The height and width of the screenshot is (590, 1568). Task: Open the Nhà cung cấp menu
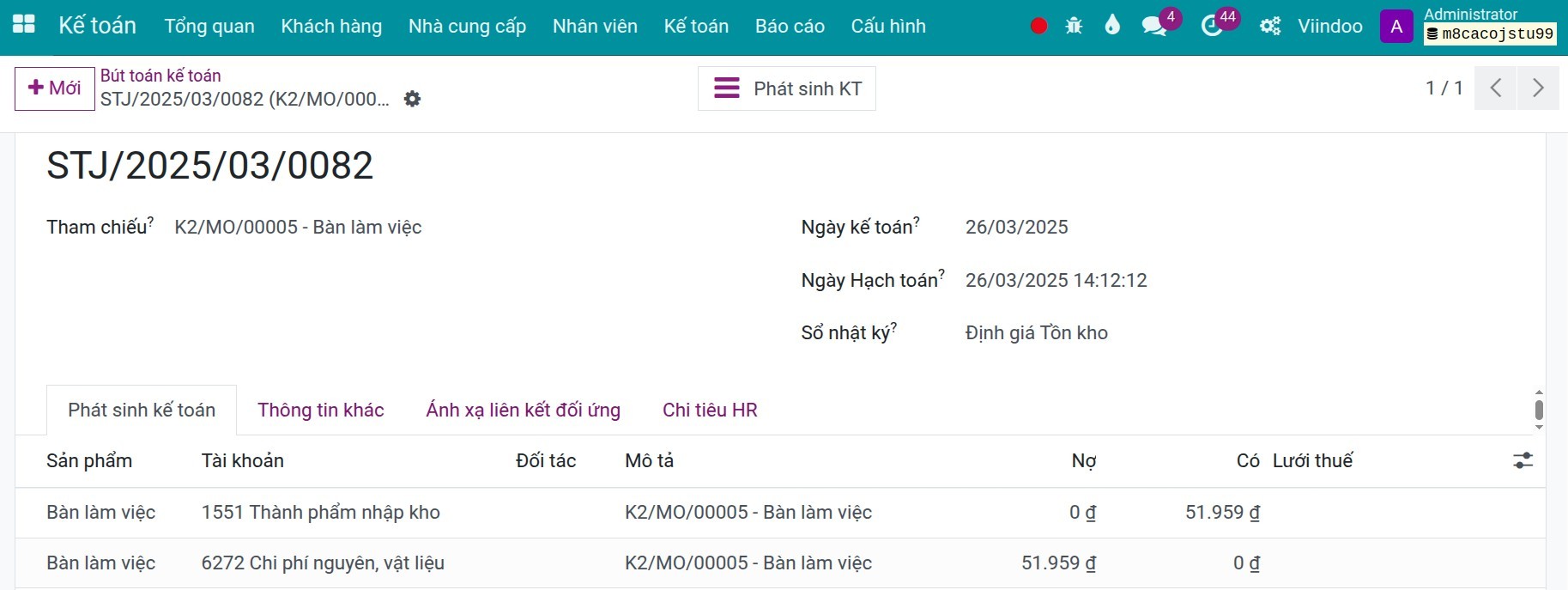pos(467,27)
